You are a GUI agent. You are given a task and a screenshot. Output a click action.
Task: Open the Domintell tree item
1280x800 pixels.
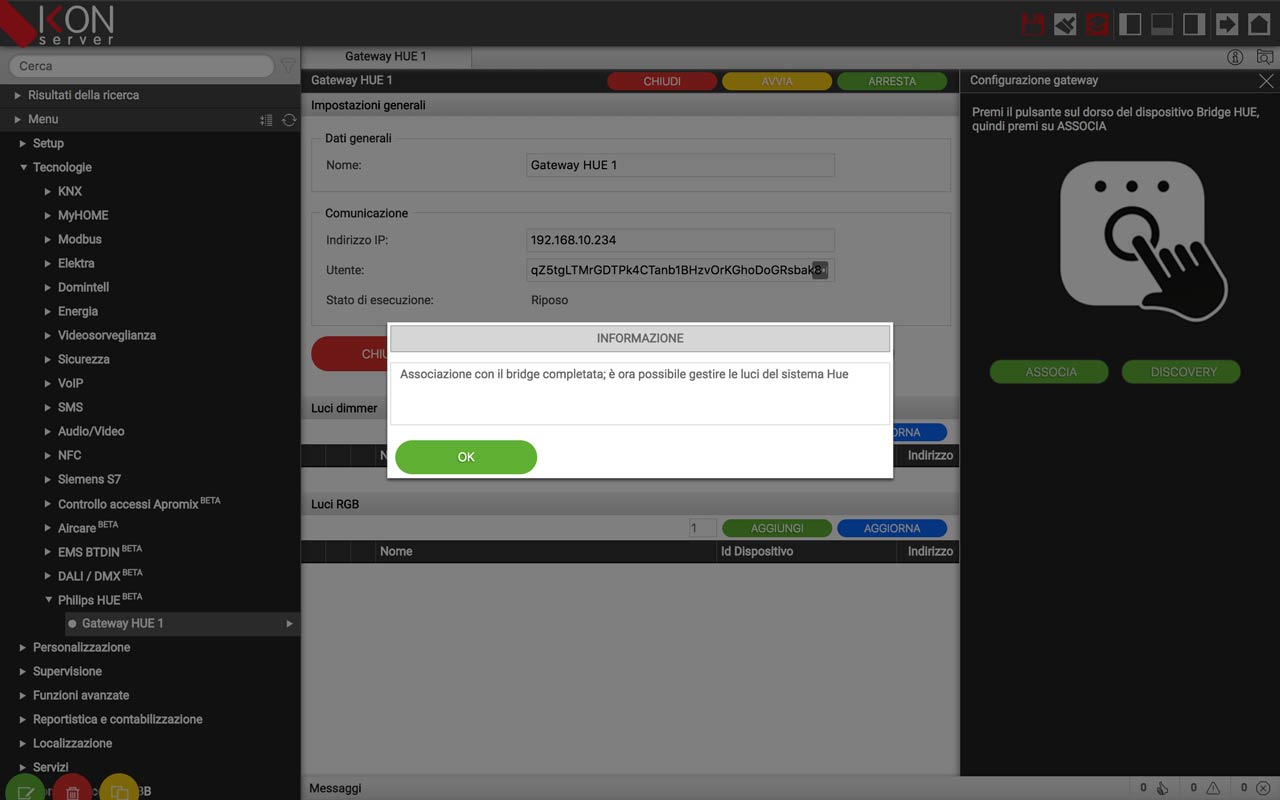click(x=83, y=287)
